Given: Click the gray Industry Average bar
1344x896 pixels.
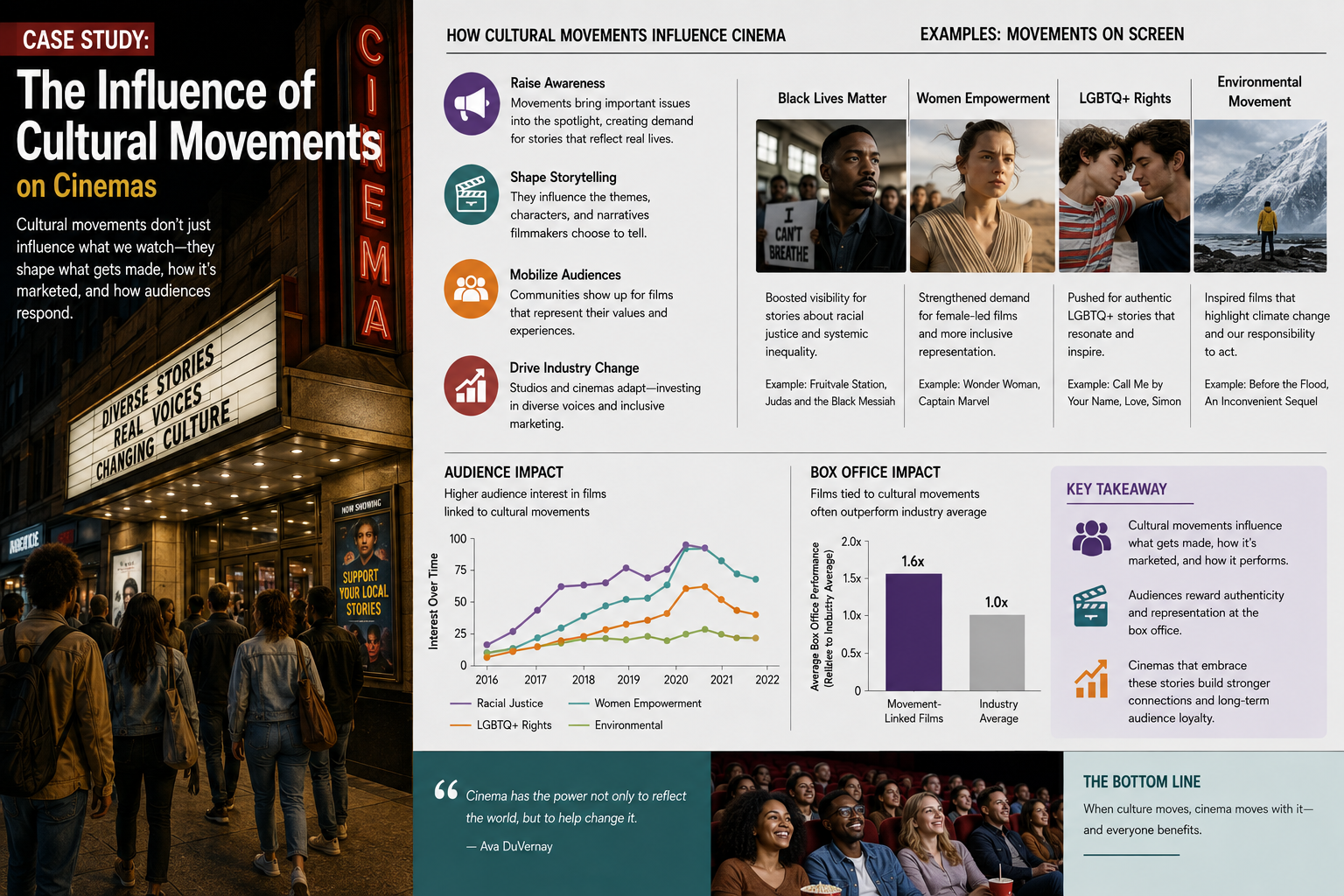Looking at the screenshot, I should (x=997, y=653).
